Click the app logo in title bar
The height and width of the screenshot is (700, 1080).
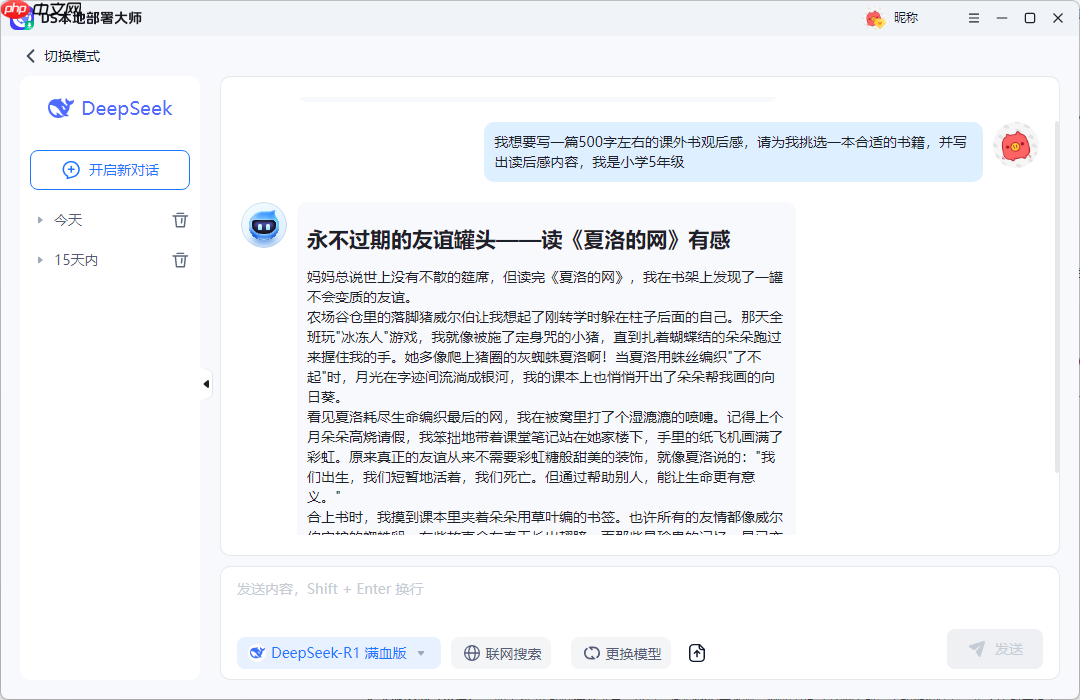pos(21,19)
